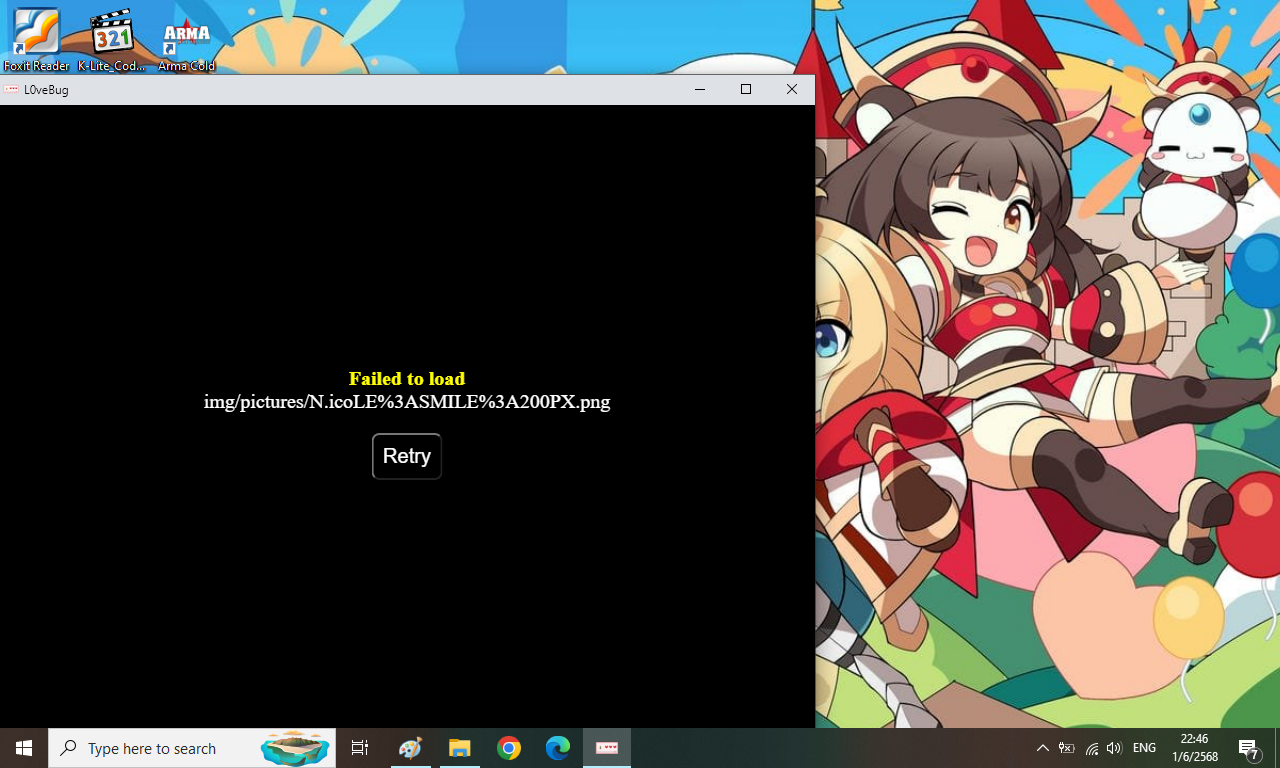The image size is (1280, 768).
Task: Click the img/pictures file path text
Action: click(407, 402)
